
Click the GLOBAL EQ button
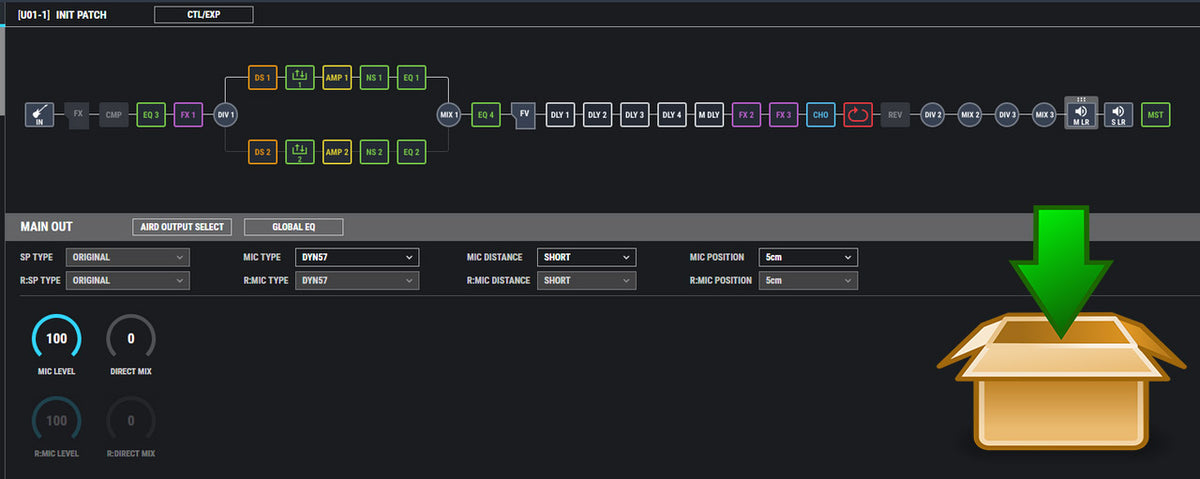point(294,227)
